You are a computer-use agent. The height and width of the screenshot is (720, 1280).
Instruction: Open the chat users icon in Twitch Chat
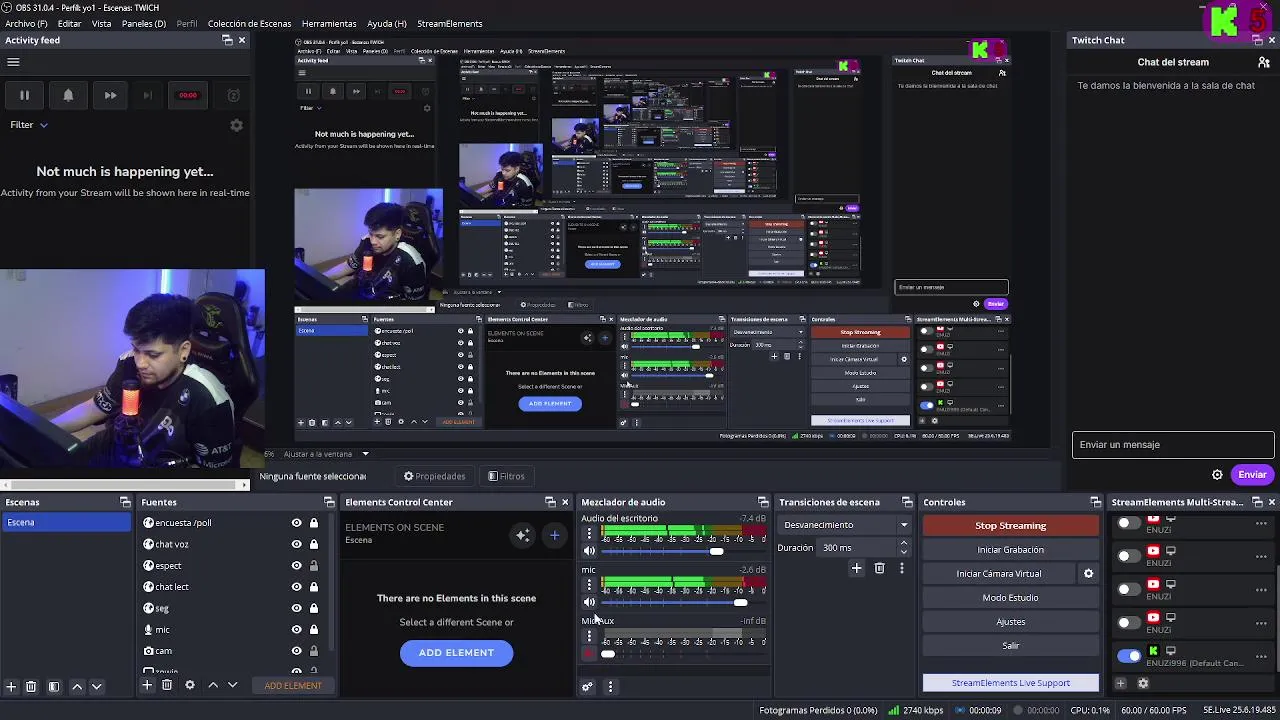click(1263, 62)
